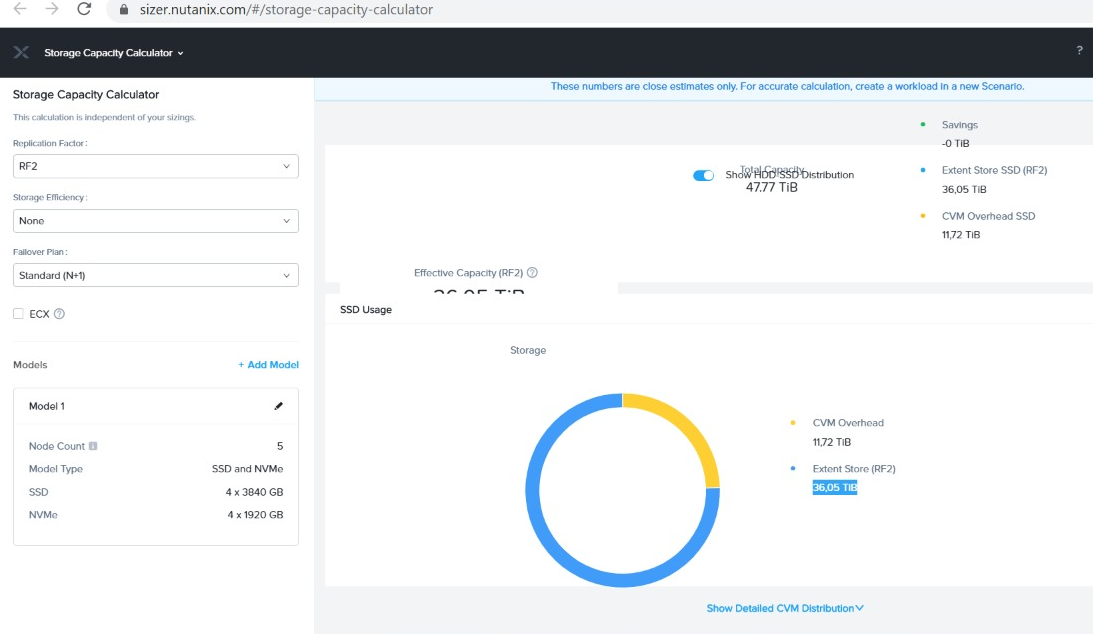Click the Node Count value 5
The image size is (1093, 634).
[x=280, y=446]
